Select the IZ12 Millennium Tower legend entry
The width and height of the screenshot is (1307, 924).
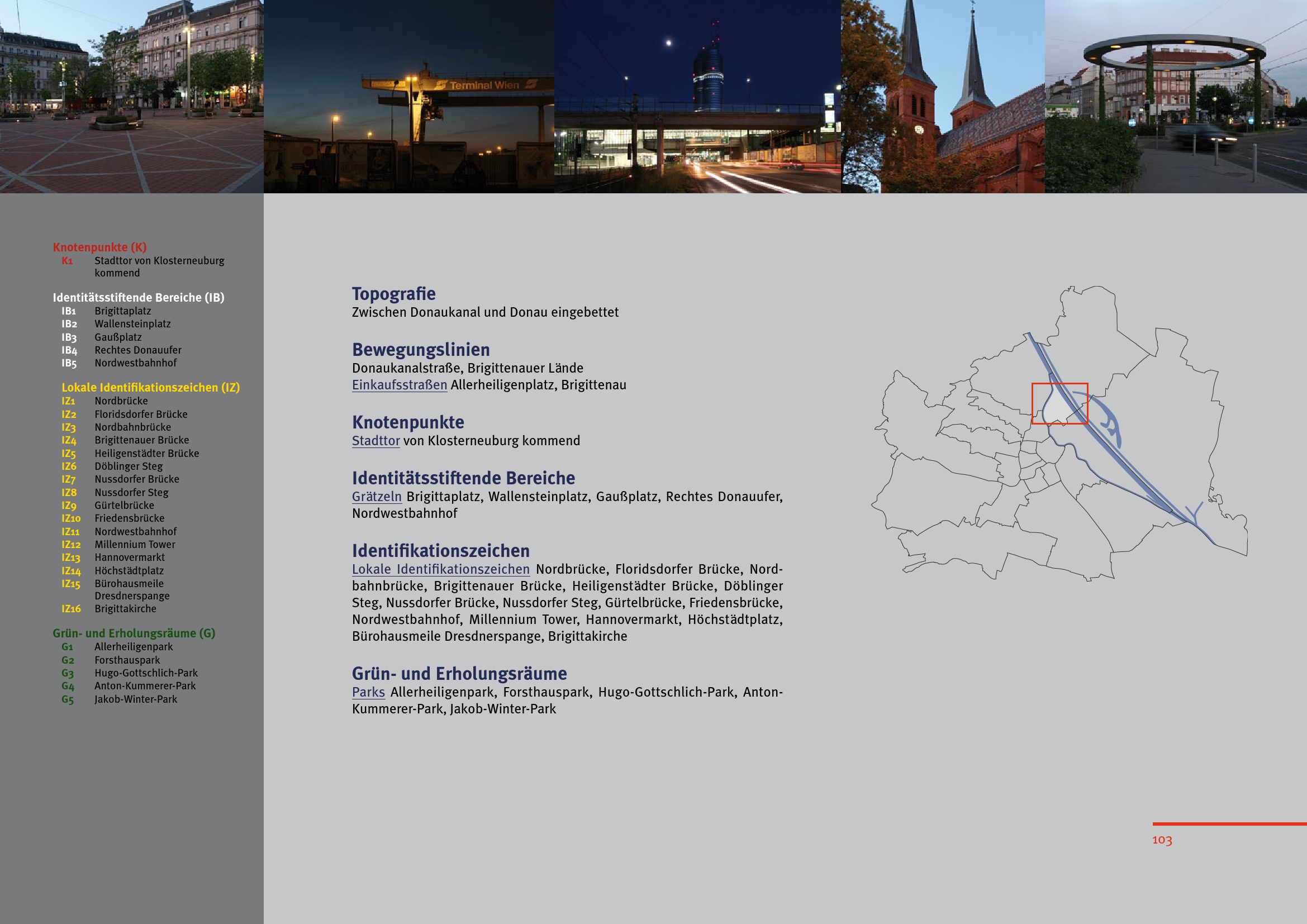(x=134, y=545)
